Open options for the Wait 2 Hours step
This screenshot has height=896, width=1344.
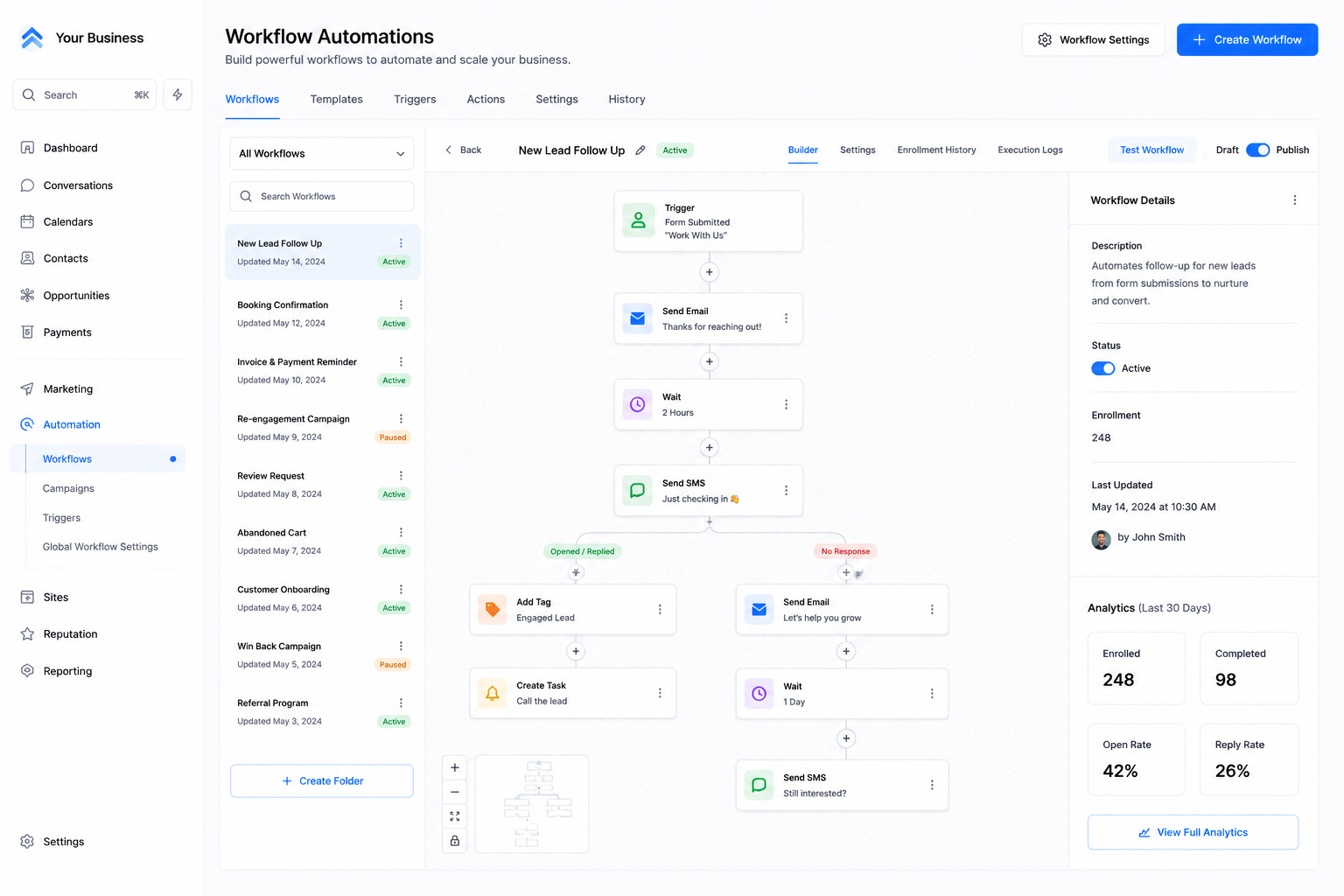[x=786, y=404]
